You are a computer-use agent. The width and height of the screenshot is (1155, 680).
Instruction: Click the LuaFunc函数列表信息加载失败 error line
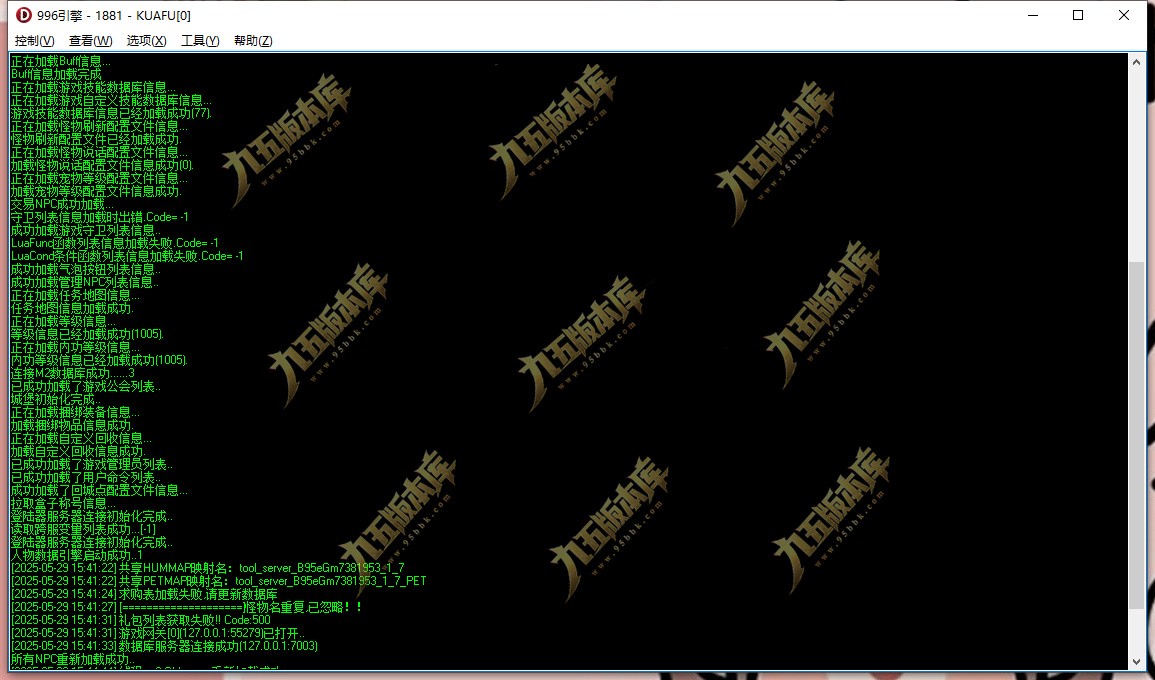[x=115, y=243]
